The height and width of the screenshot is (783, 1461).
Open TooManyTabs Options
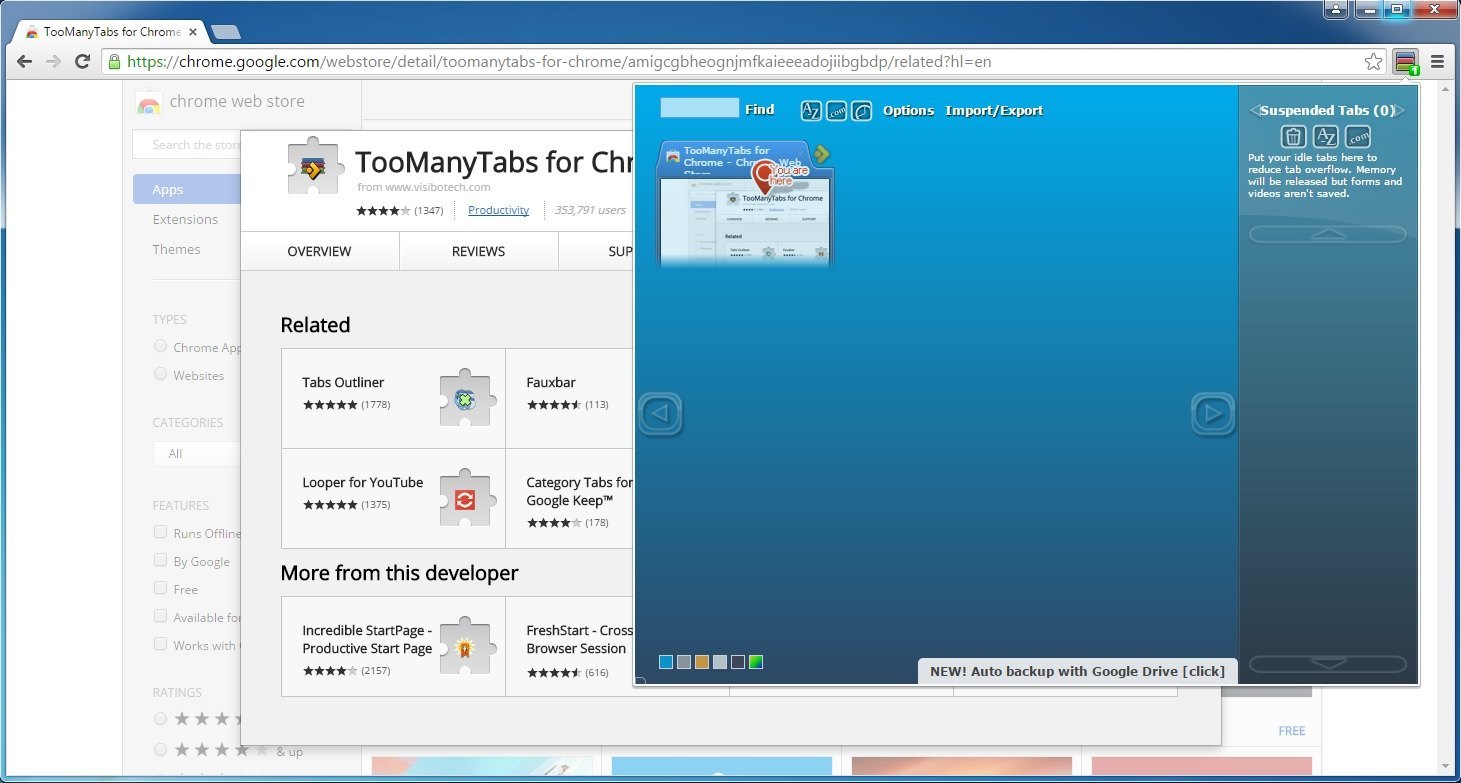click(x=908, y=111)
